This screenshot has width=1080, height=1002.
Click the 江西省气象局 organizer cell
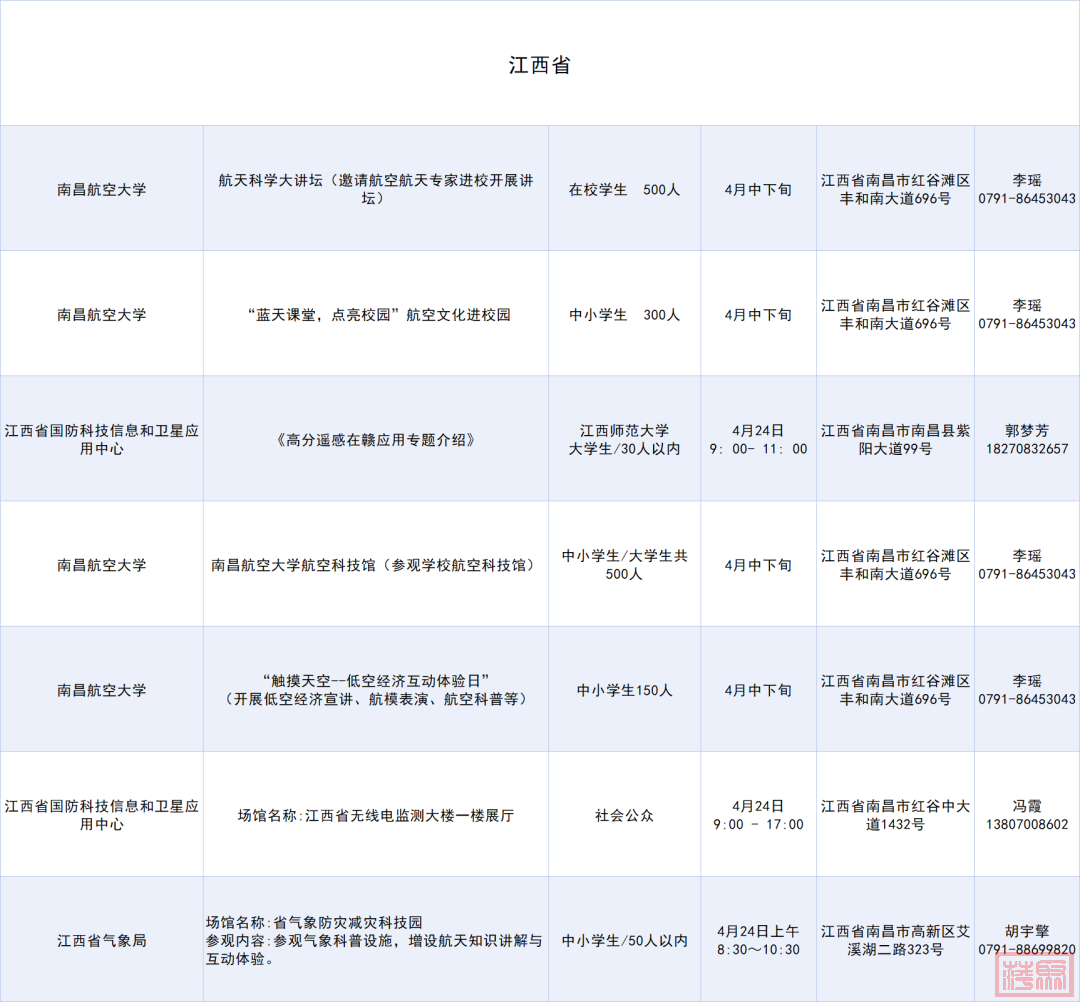click(102, 940)
